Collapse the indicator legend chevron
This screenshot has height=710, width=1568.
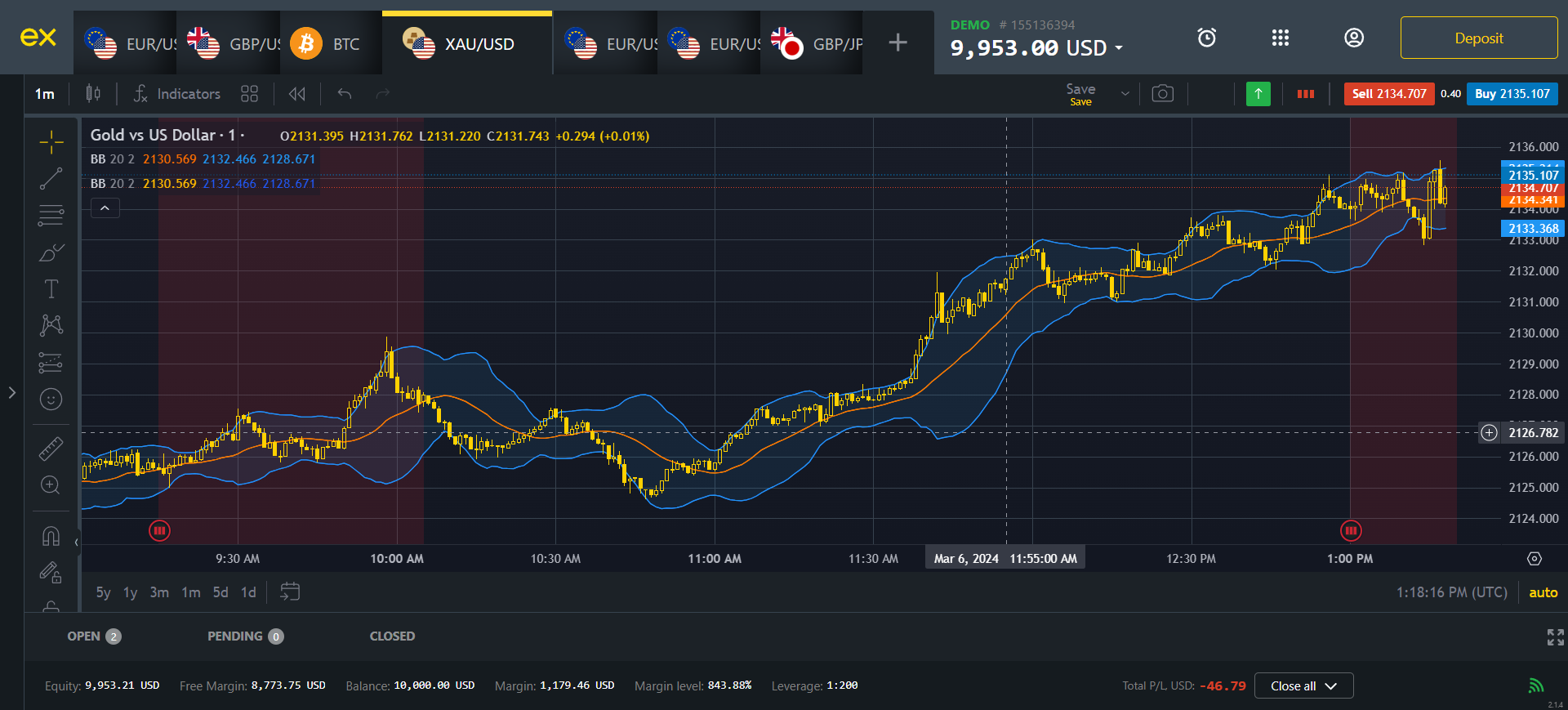click(105, 208)
